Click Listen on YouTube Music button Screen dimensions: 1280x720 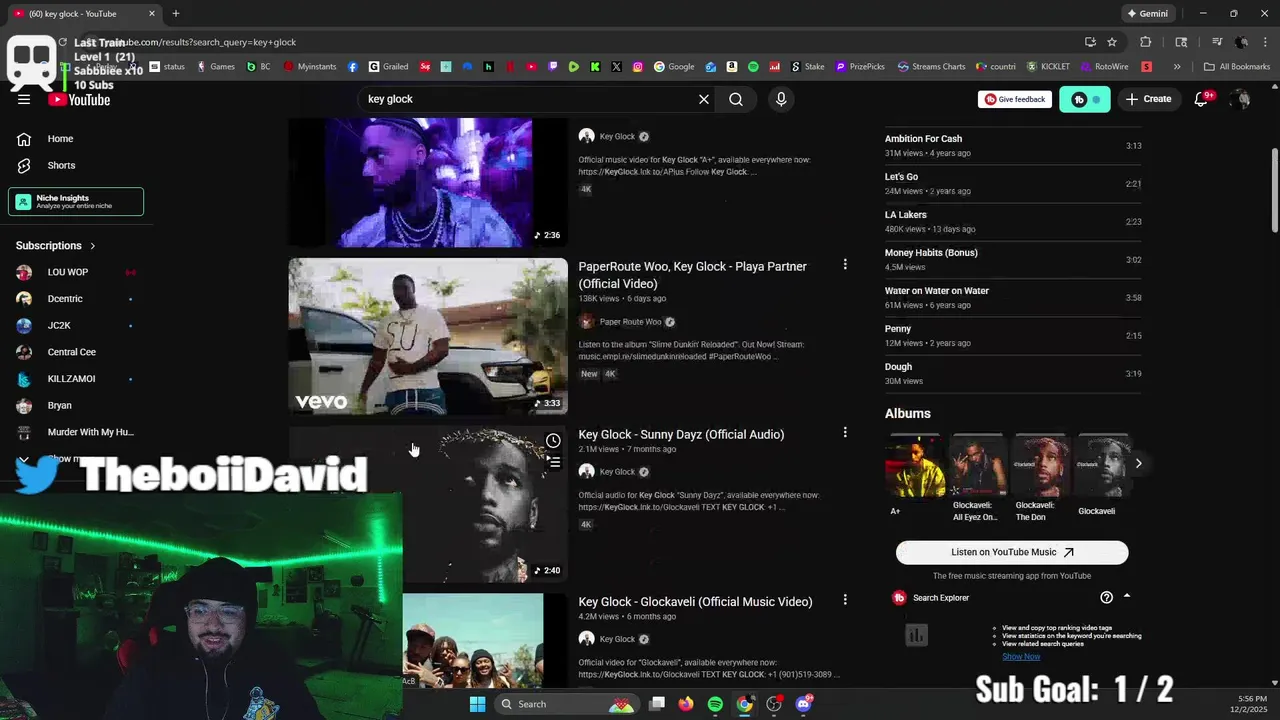click(x=1012, y=552)
